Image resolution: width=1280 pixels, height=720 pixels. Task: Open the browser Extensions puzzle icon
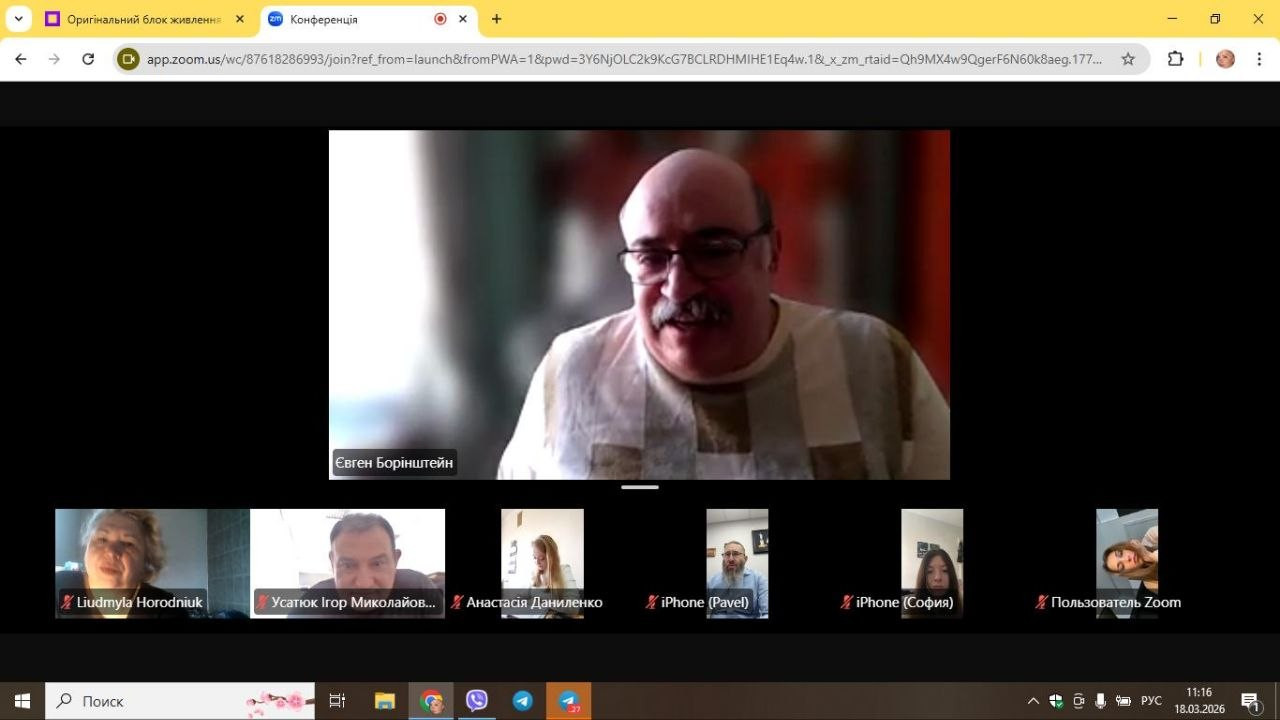tap(1175, 59)
